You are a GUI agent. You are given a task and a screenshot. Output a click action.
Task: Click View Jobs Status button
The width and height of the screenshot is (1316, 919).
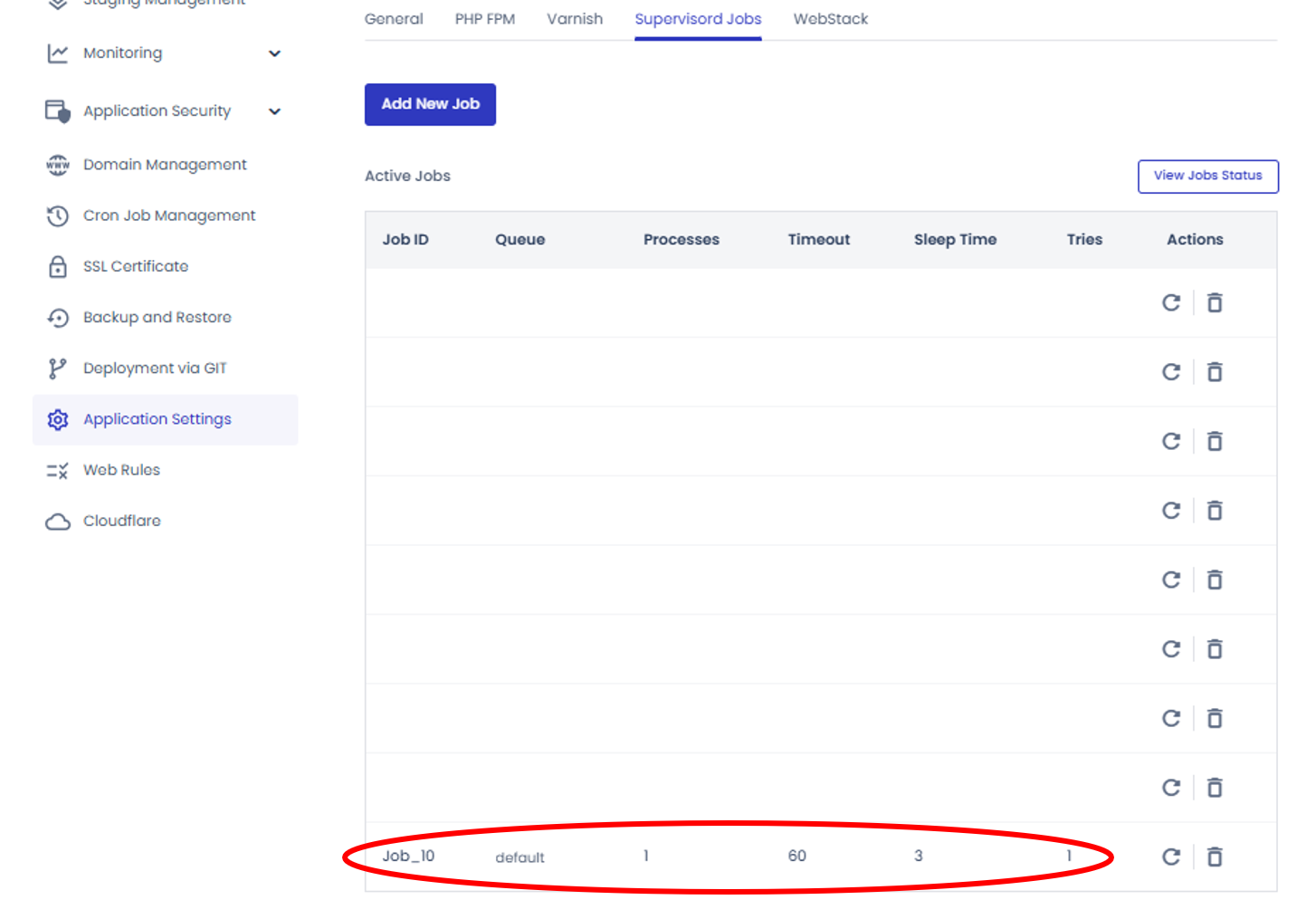pos(1207,176)
